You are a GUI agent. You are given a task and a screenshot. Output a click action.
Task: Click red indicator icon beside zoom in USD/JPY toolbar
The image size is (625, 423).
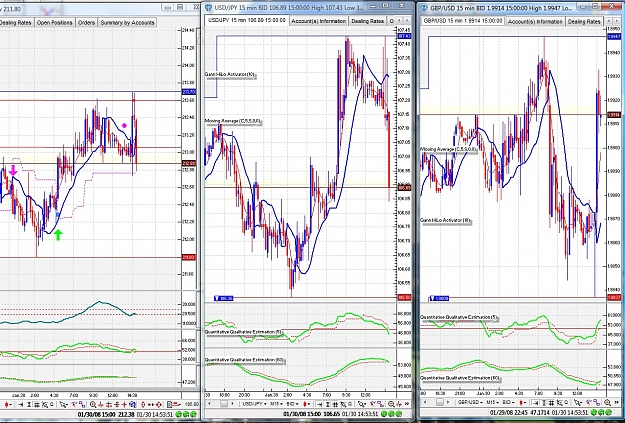399,404
